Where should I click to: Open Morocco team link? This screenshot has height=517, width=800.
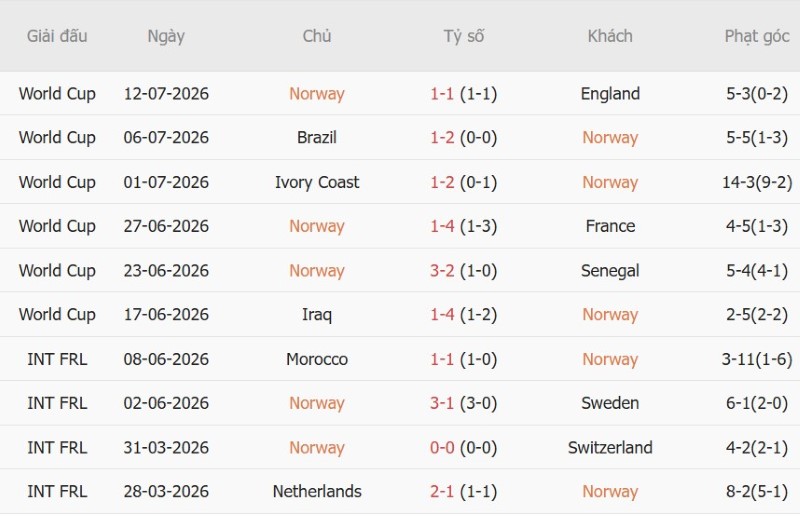click(317, 359)
